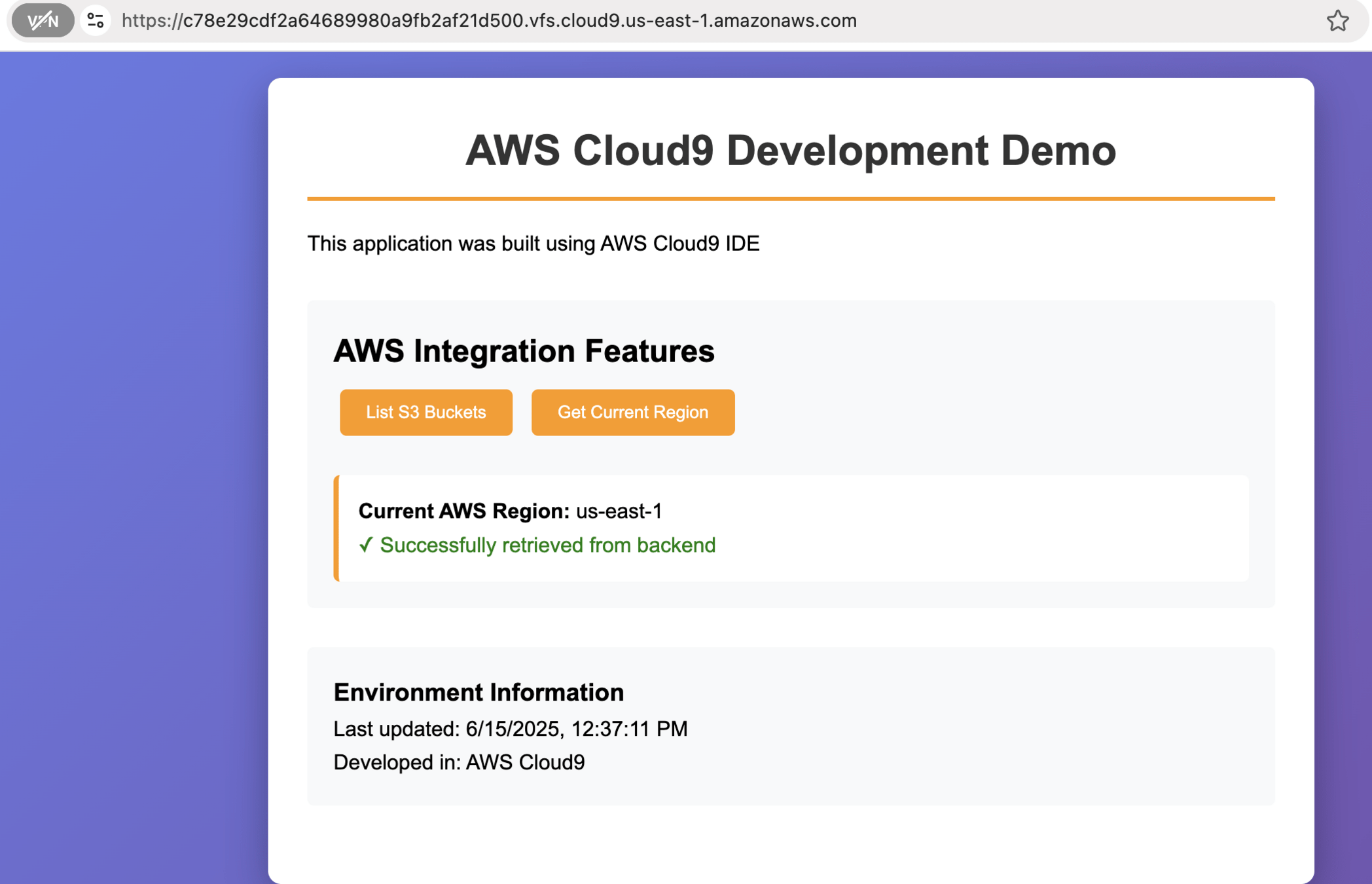Image resolution: width=1372 pixels, height=884 pixels.
Task: Click the green success checkmark icon
Action: coord(365,545)
